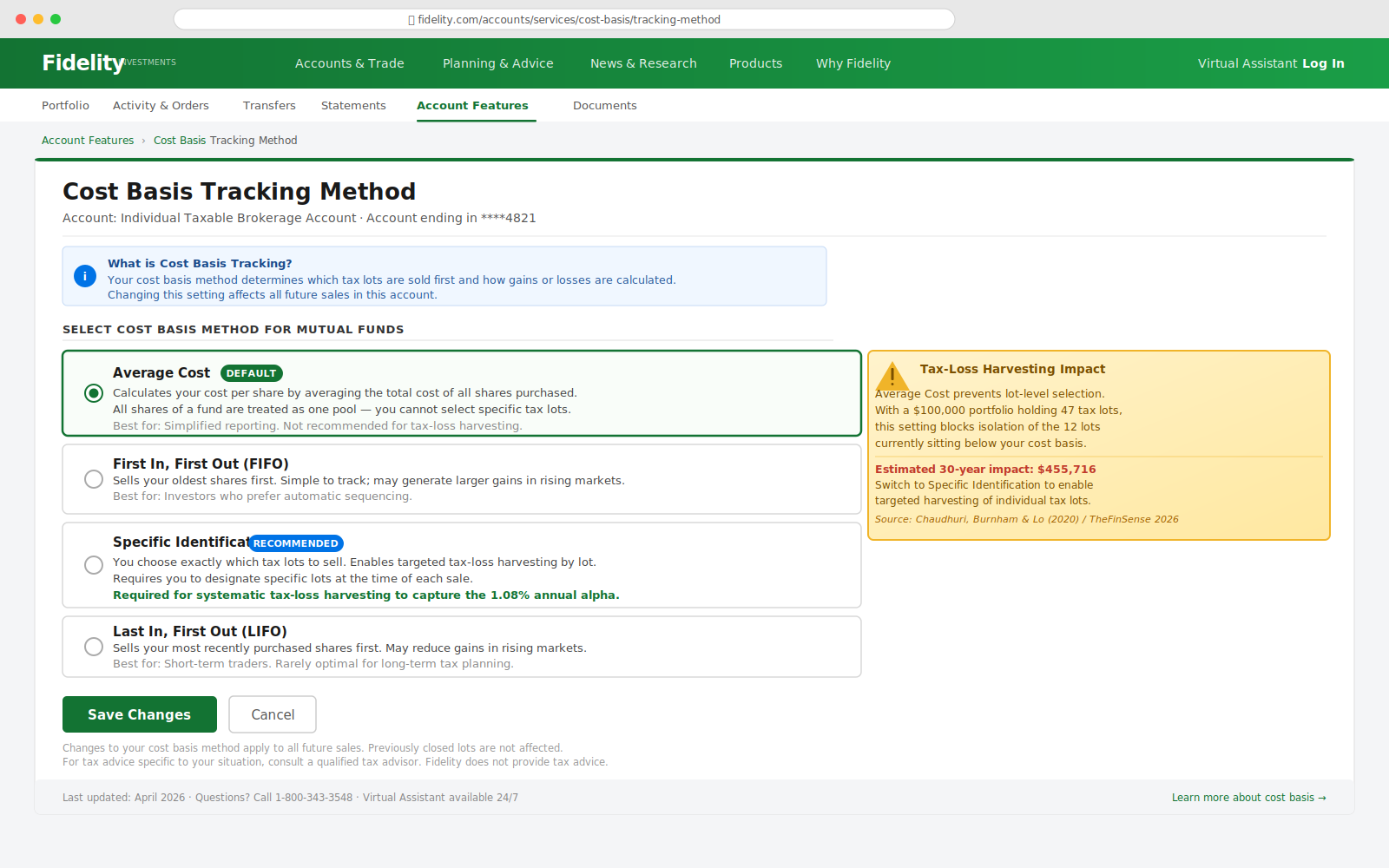Viewport: 1389px width, 868px height.
Task: Click the lock icon in the address bar
Action: click(x=410, y=19)
